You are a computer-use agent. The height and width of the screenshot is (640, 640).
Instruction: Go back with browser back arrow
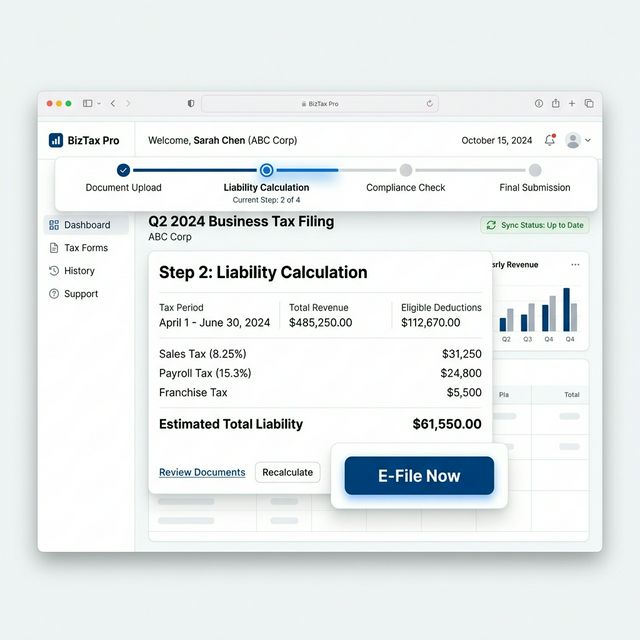click(113, 103)
